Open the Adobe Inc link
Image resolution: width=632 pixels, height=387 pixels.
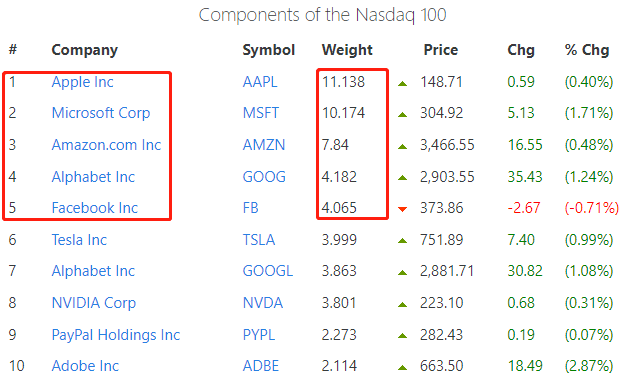(x=85, y=366)
